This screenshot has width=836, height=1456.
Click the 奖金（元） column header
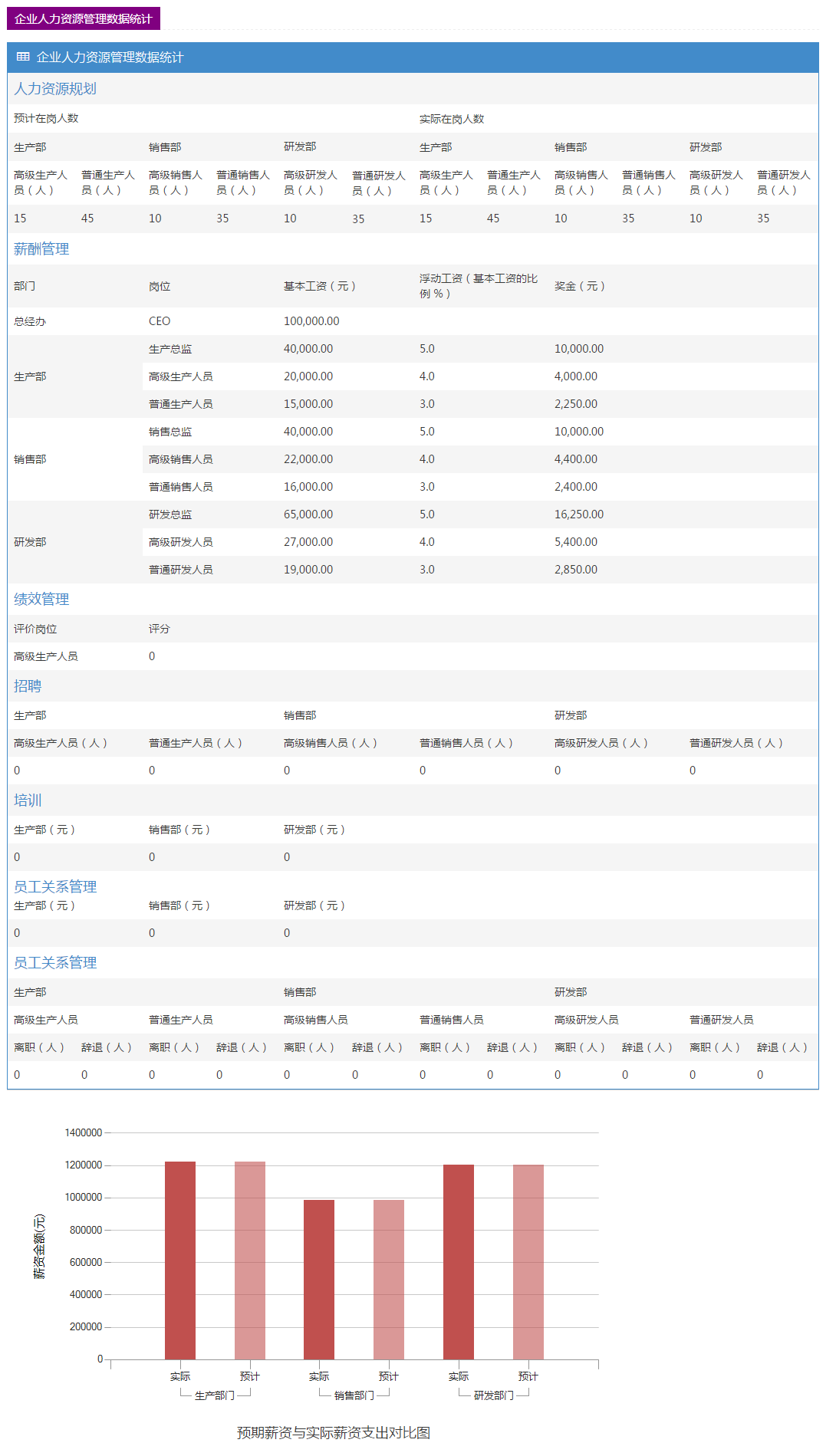(x=580, y=286)
